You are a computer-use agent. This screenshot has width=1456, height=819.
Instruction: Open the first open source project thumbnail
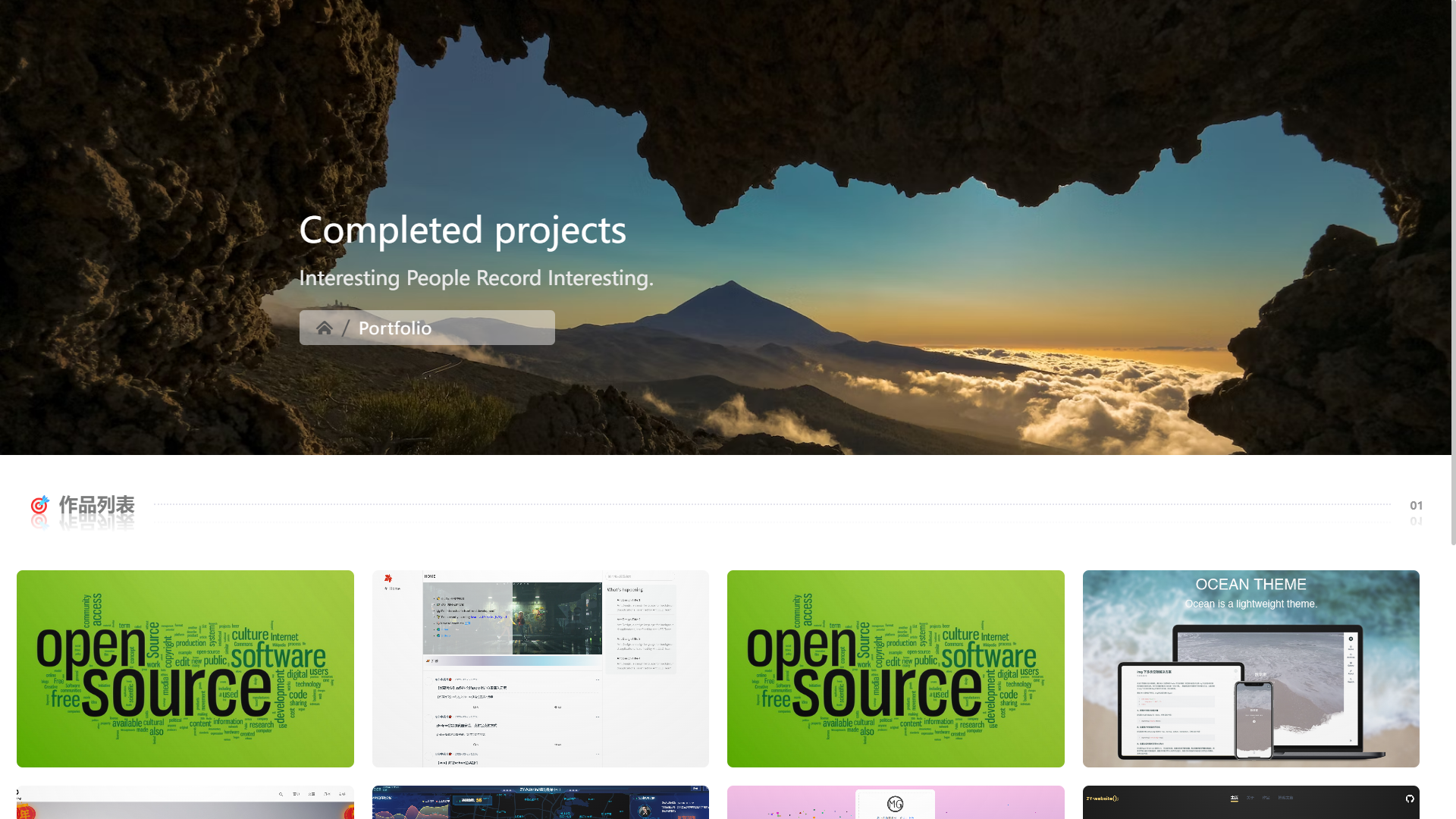pos(185,668)
